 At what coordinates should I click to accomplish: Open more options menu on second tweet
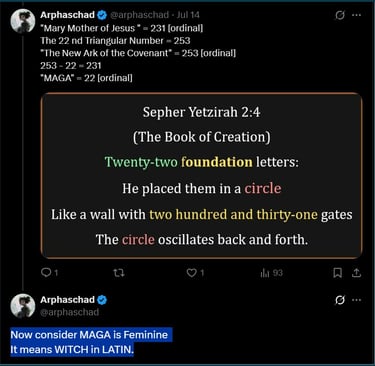pos(357,300)
